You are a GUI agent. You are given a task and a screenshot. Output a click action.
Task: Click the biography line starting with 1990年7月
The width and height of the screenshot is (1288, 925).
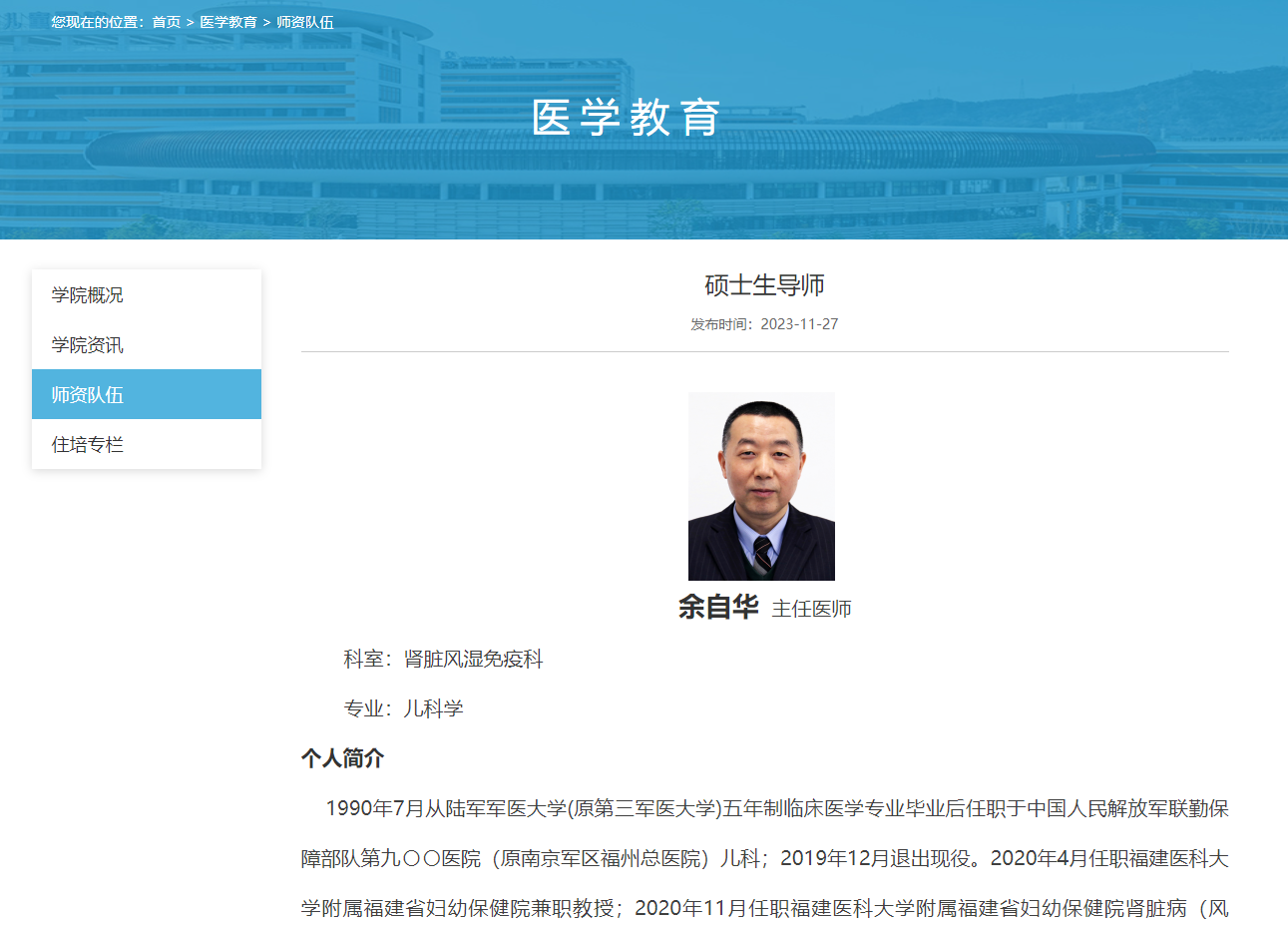[777, 808]
